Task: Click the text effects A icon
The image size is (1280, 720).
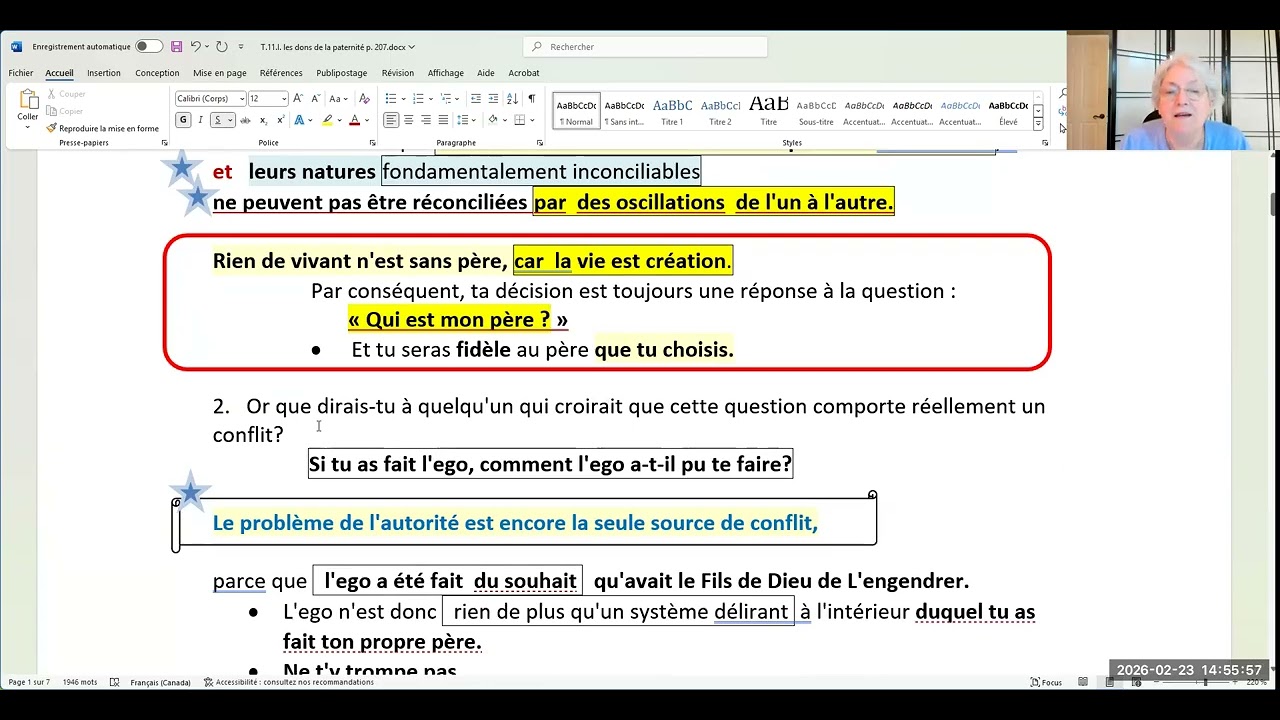Action: (x=299, y=120)
